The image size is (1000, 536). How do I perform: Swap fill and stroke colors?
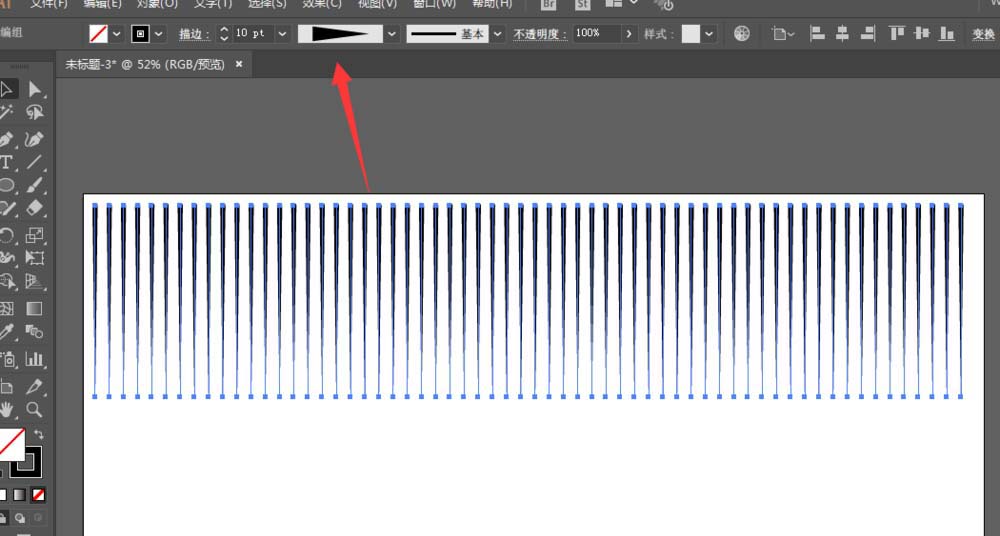pyautogui.click(x=39, y=435)
